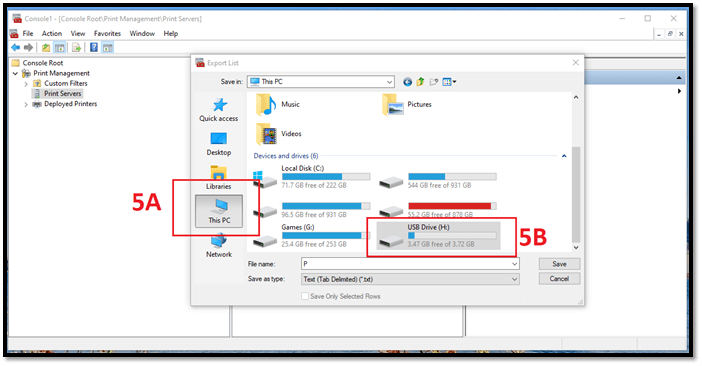The width and height of the screenshot is (702, 366).
Task: Select Local Disk (C:) drive
Action: click(x=312, y=177)
